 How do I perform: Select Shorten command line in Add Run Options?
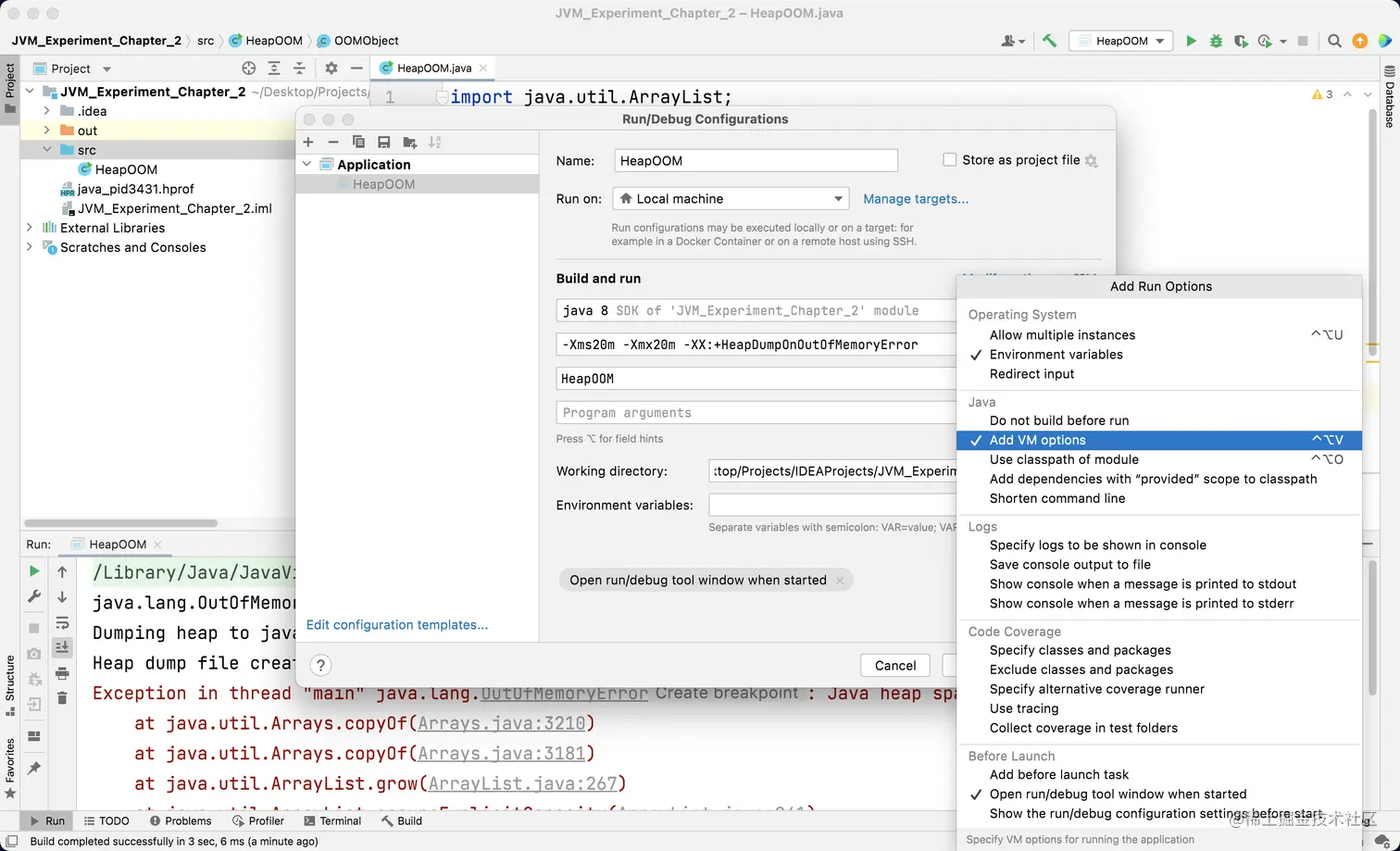click(x=1159, y=498)
